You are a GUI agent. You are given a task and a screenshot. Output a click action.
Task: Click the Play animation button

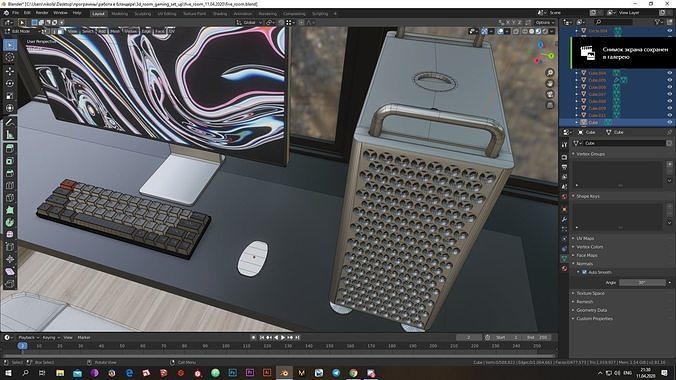[x=283, y=338]
